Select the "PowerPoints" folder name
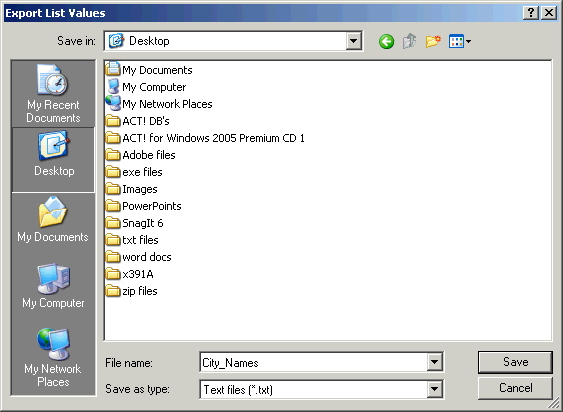Screen dimensions: 563x412 pyautogui.click(x=152, y=206)
